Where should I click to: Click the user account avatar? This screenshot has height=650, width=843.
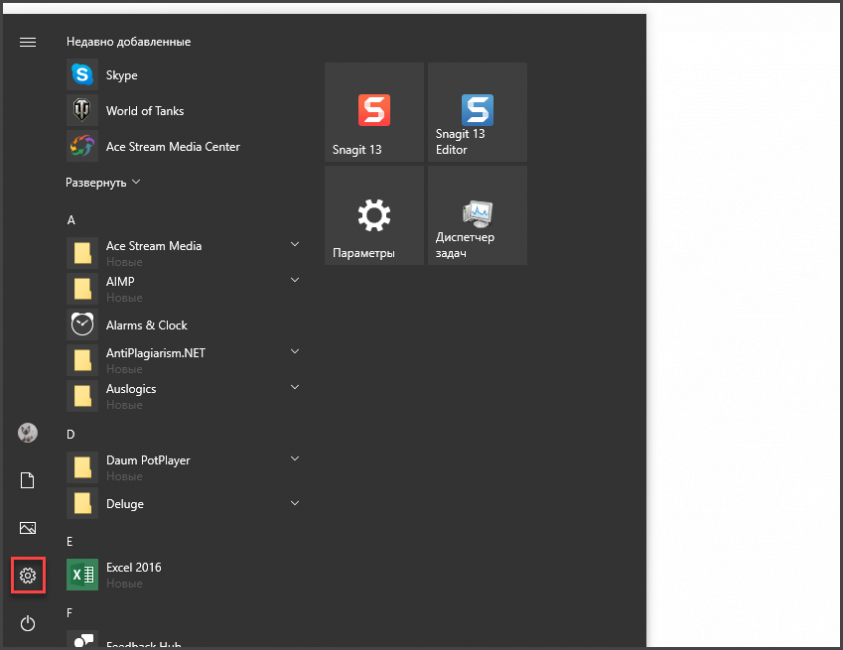click(28, 433)
